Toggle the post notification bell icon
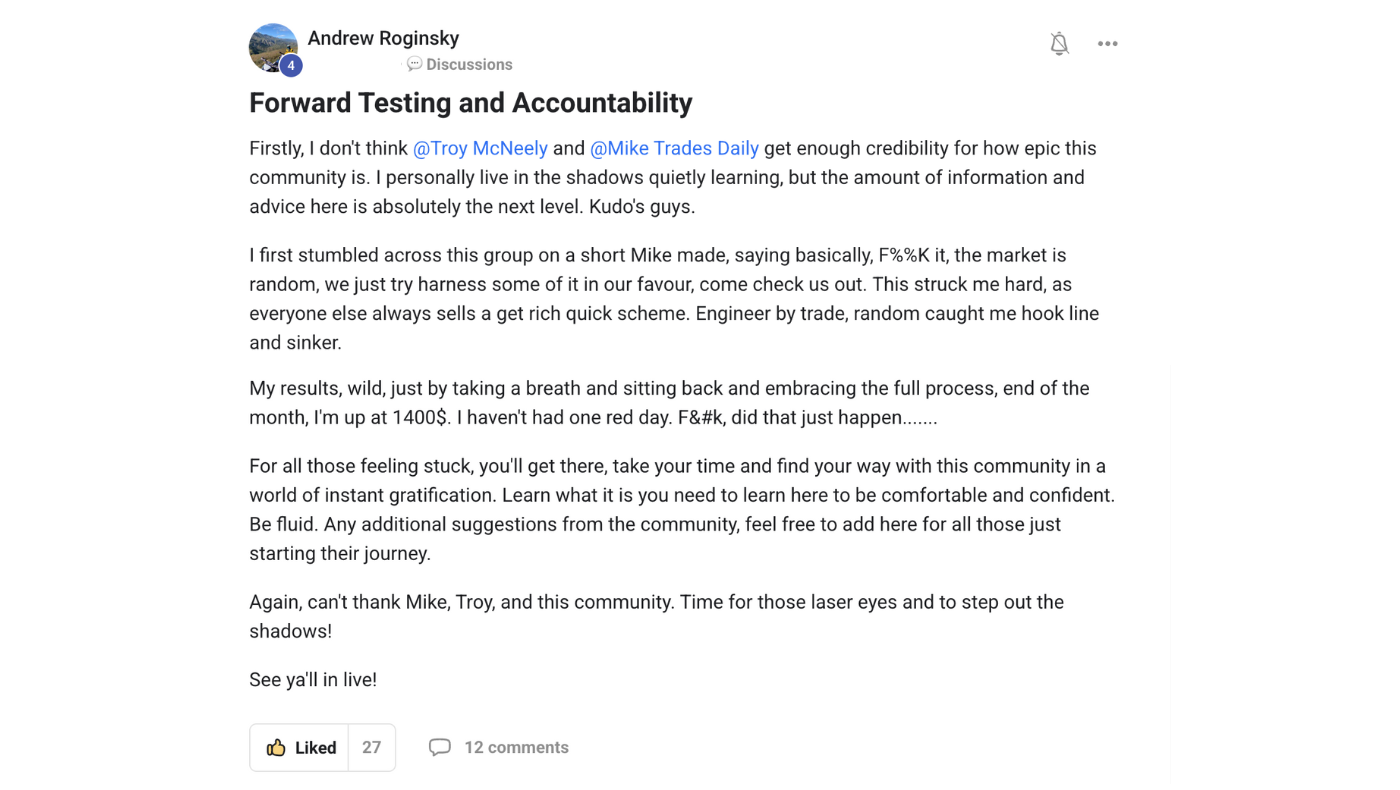This screenshot has height=790, width=1400. [x=1059, y=44]
